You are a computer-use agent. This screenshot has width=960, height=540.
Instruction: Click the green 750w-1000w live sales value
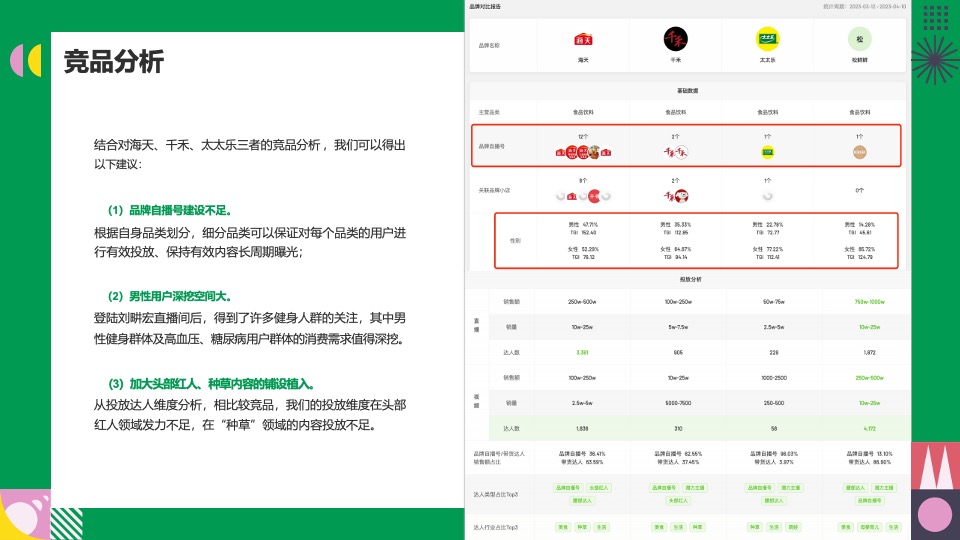869,302
